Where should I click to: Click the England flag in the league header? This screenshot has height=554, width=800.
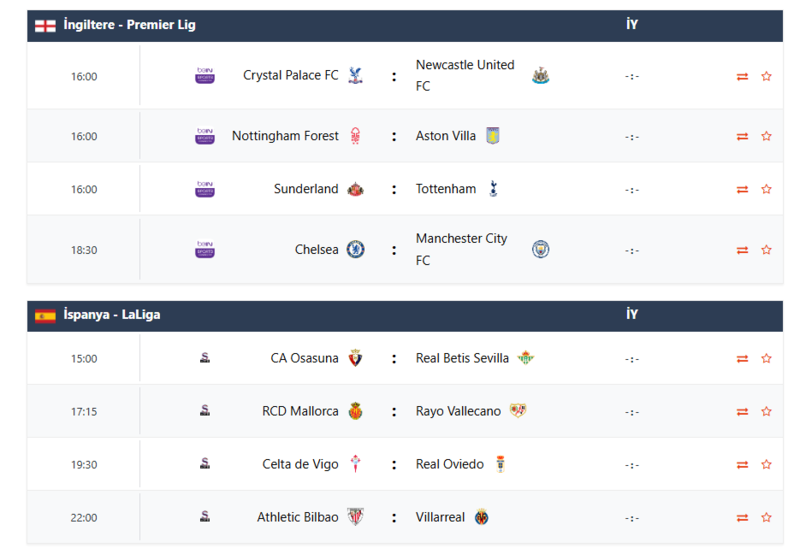(45, 25)
